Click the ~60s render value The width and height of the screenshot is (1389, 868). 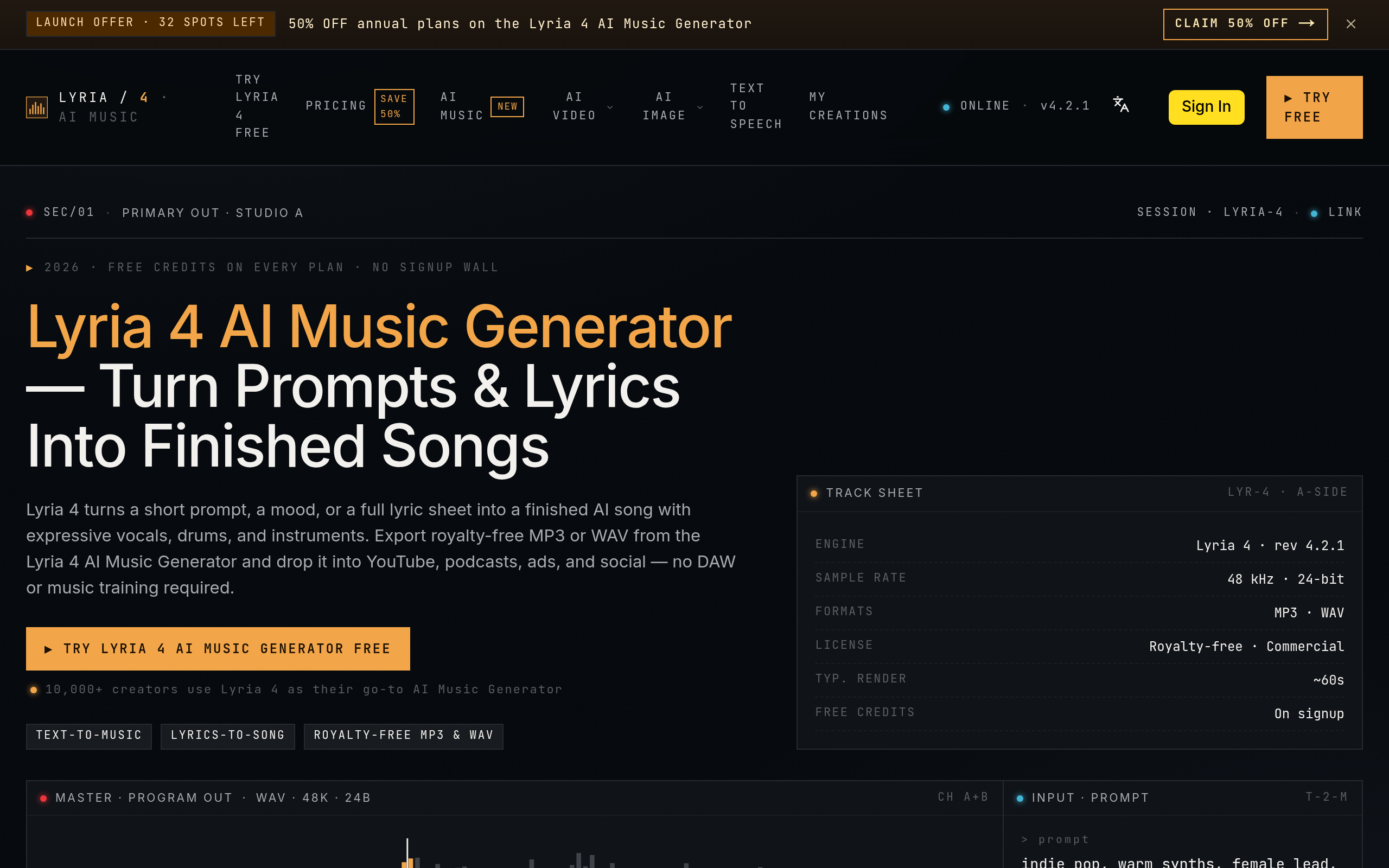coord(1328,680)
